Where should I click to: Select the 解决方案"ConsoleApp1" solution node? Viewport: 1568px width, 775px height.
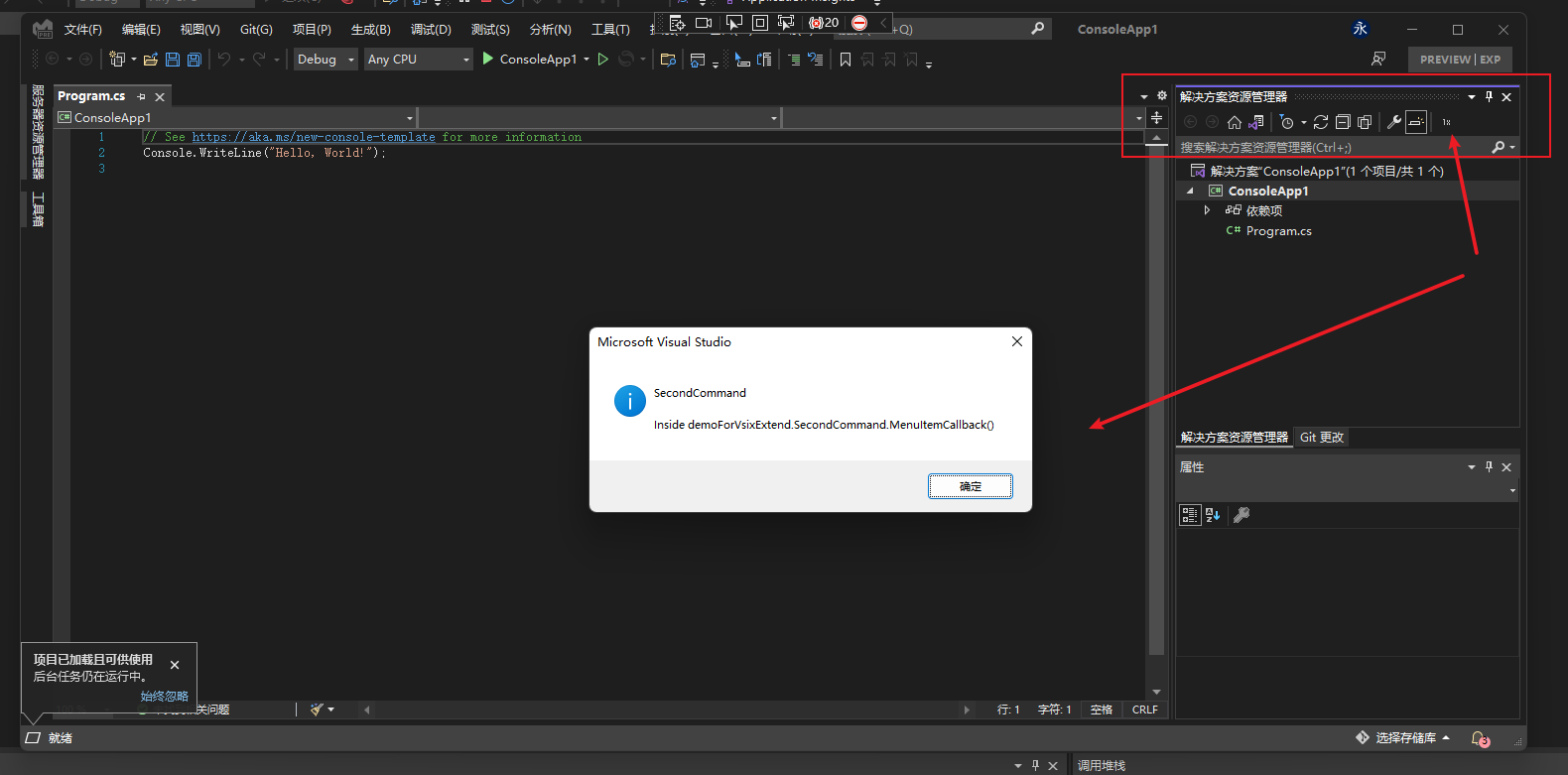(x=1326, y=171)
